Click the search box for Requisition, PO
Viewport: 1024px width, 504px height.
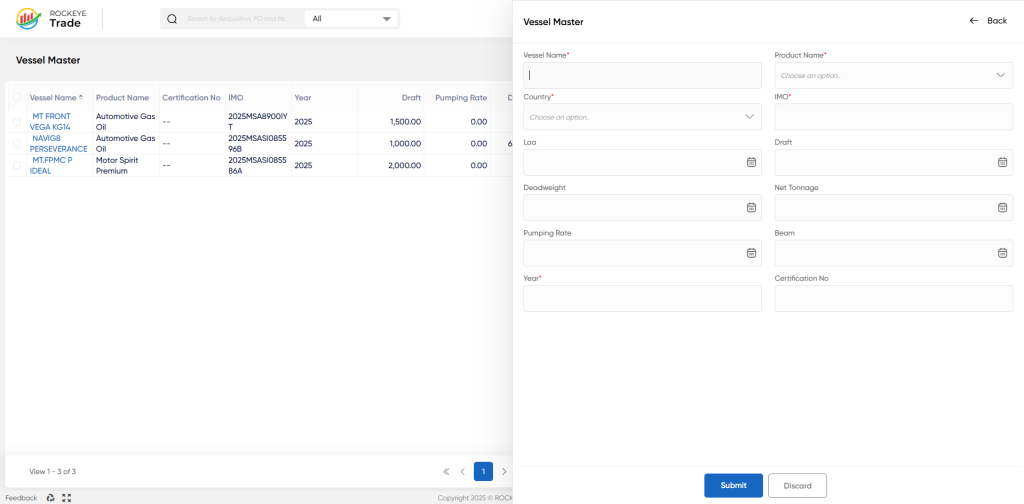pos(236,19)
